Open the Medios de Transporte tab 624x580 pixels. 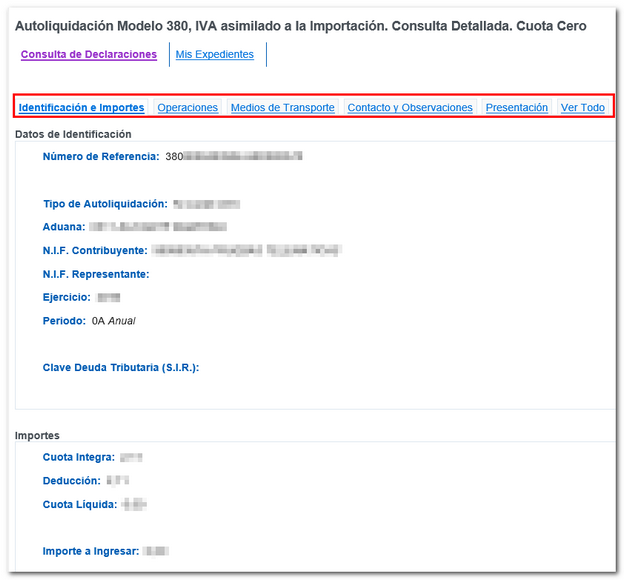[282, 108]
